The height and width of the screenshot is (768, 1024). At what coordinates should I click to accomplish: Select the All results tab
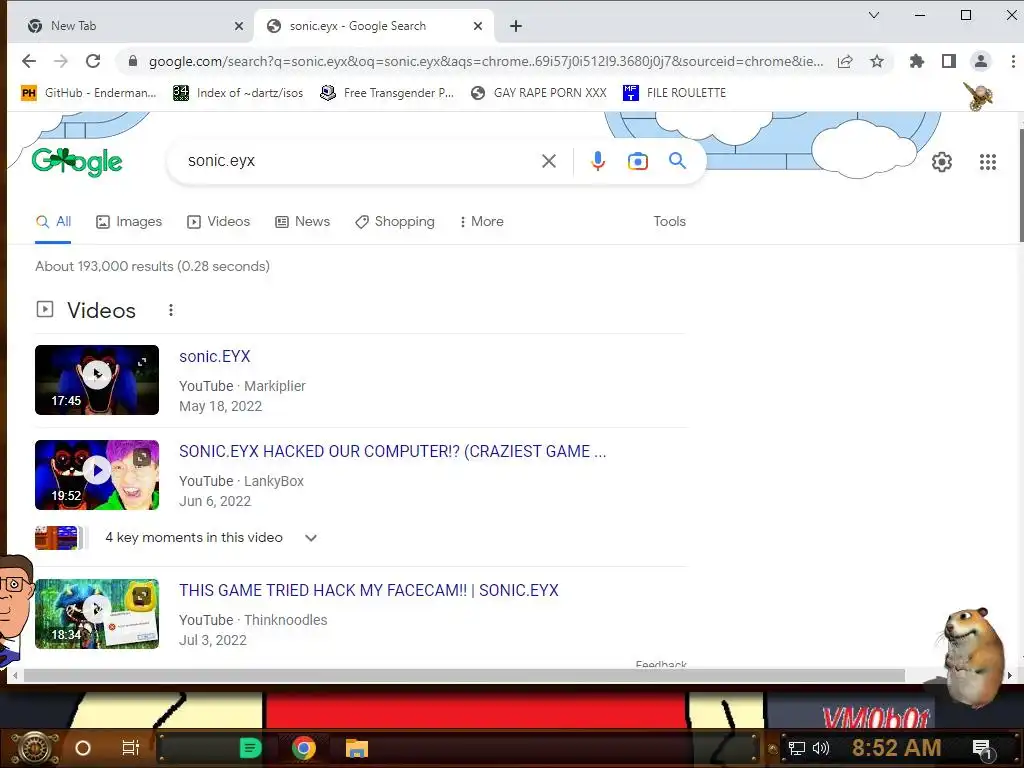click(54, 221)
